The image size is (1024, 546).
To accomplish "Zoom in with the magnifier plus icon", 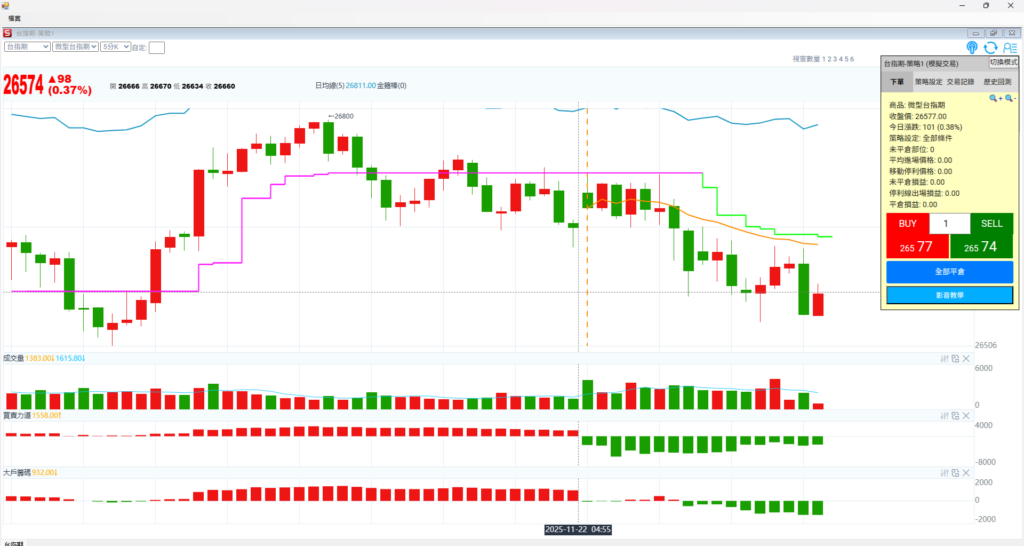I will (995, 98).
